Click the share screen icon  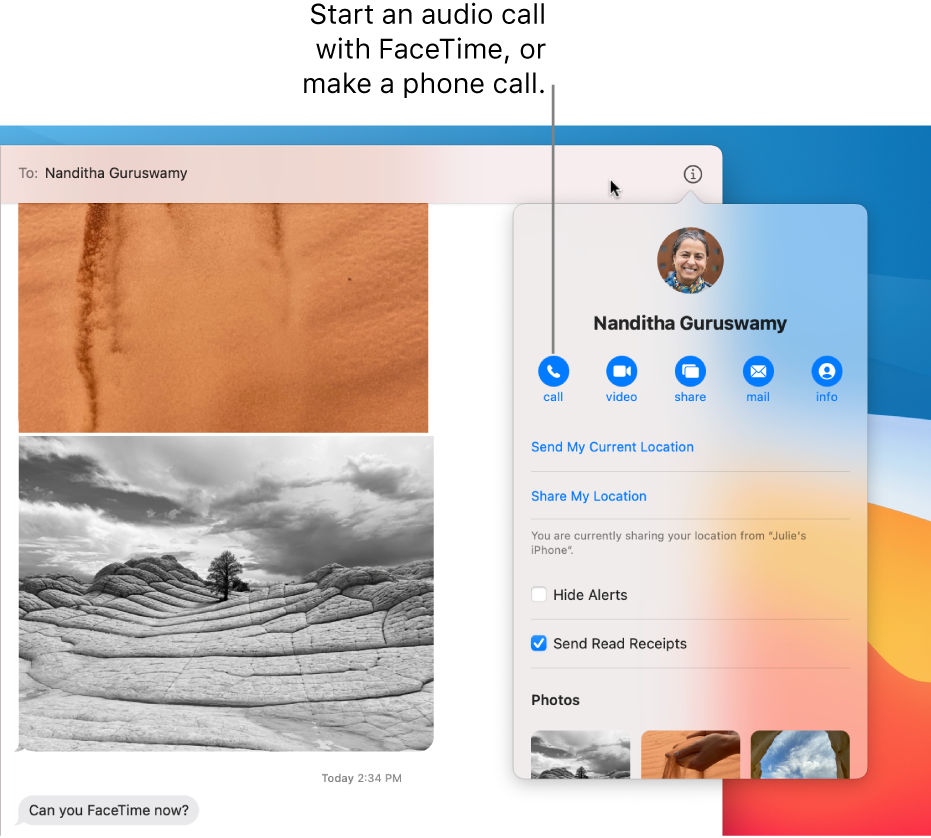pos(690,372)
